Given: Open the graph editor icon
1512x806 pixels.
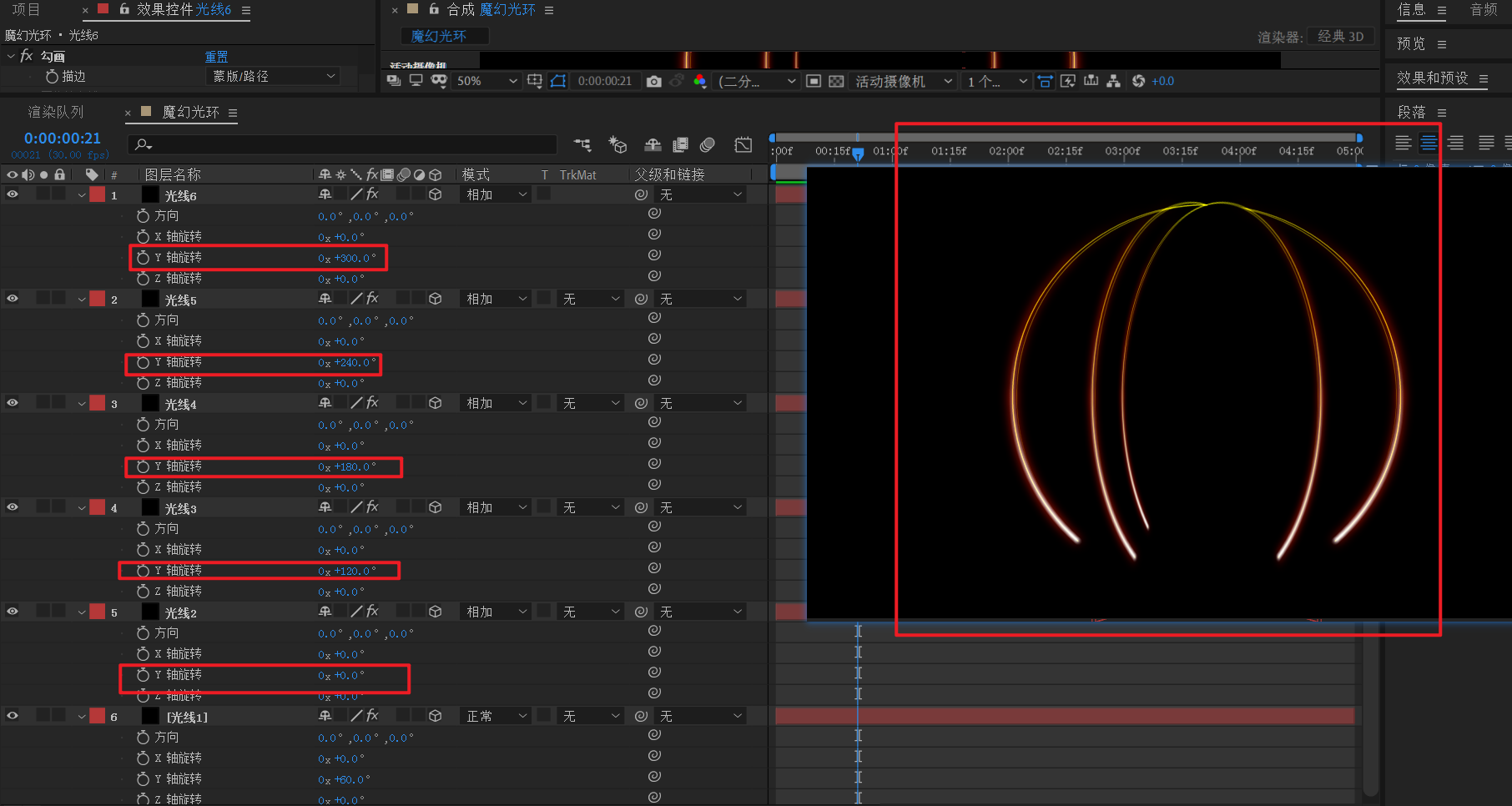Looking at the screenshot, I should [743, 145].
